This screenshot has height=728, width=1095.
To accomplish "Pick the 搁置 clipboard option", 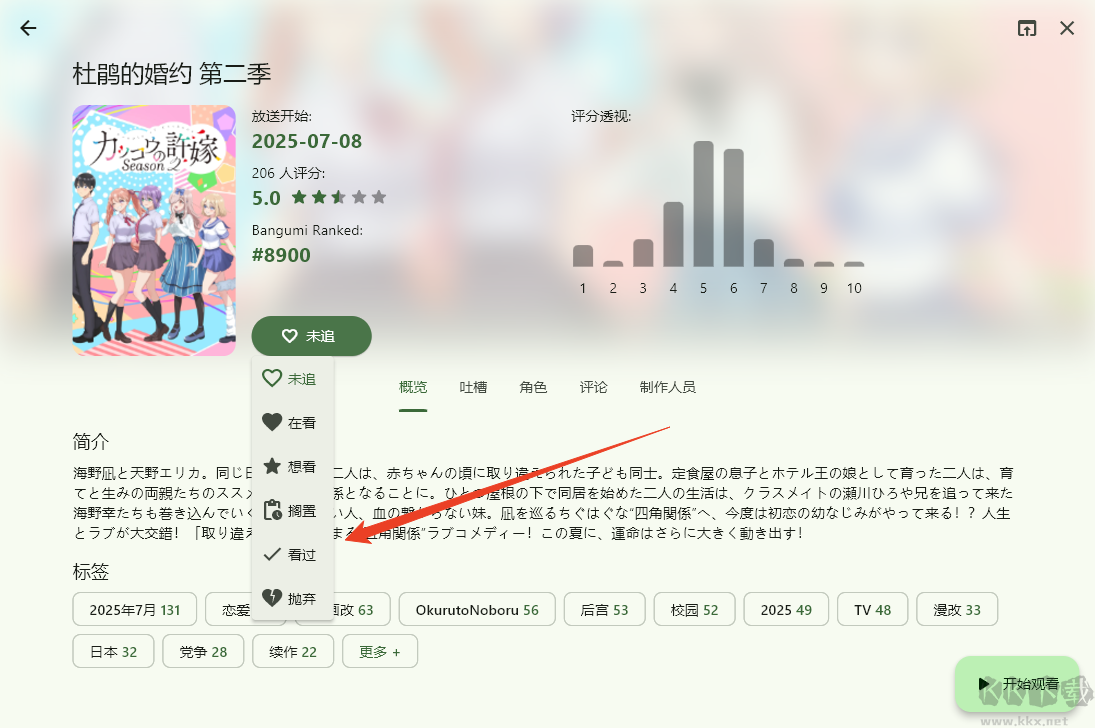I will coord(292,511).
